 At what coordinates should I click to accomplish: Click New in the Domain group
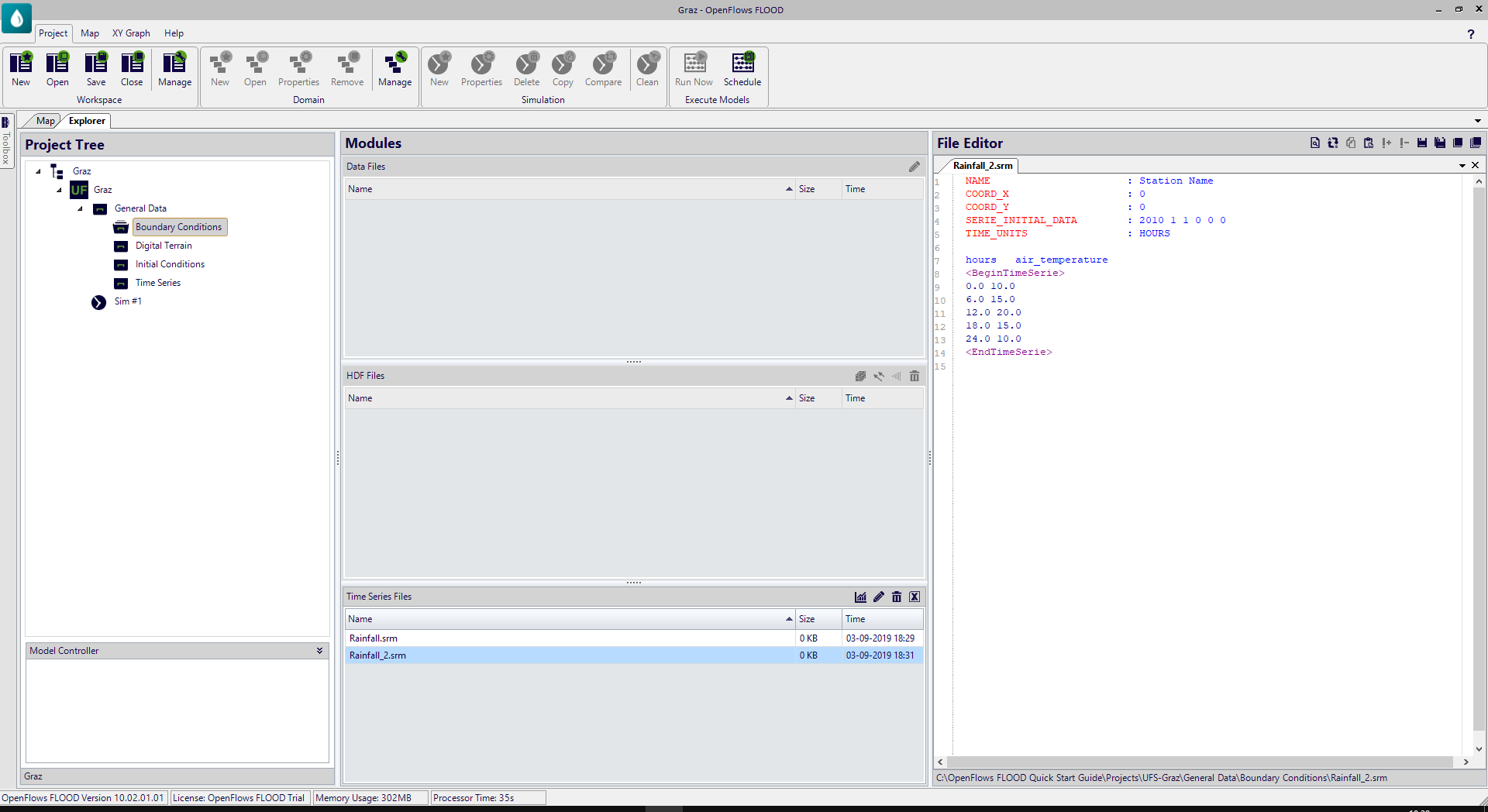click(220, 69)
